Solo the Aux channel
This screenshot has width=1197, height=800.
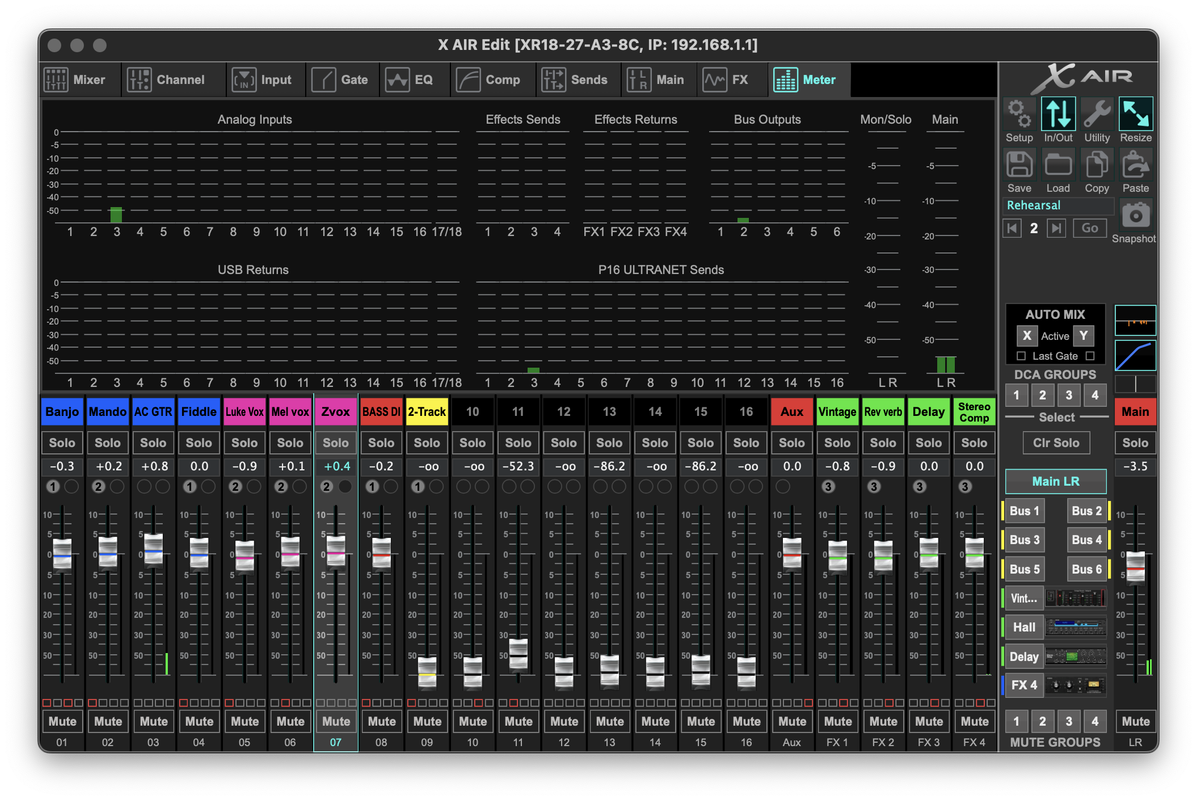(792, 443)
